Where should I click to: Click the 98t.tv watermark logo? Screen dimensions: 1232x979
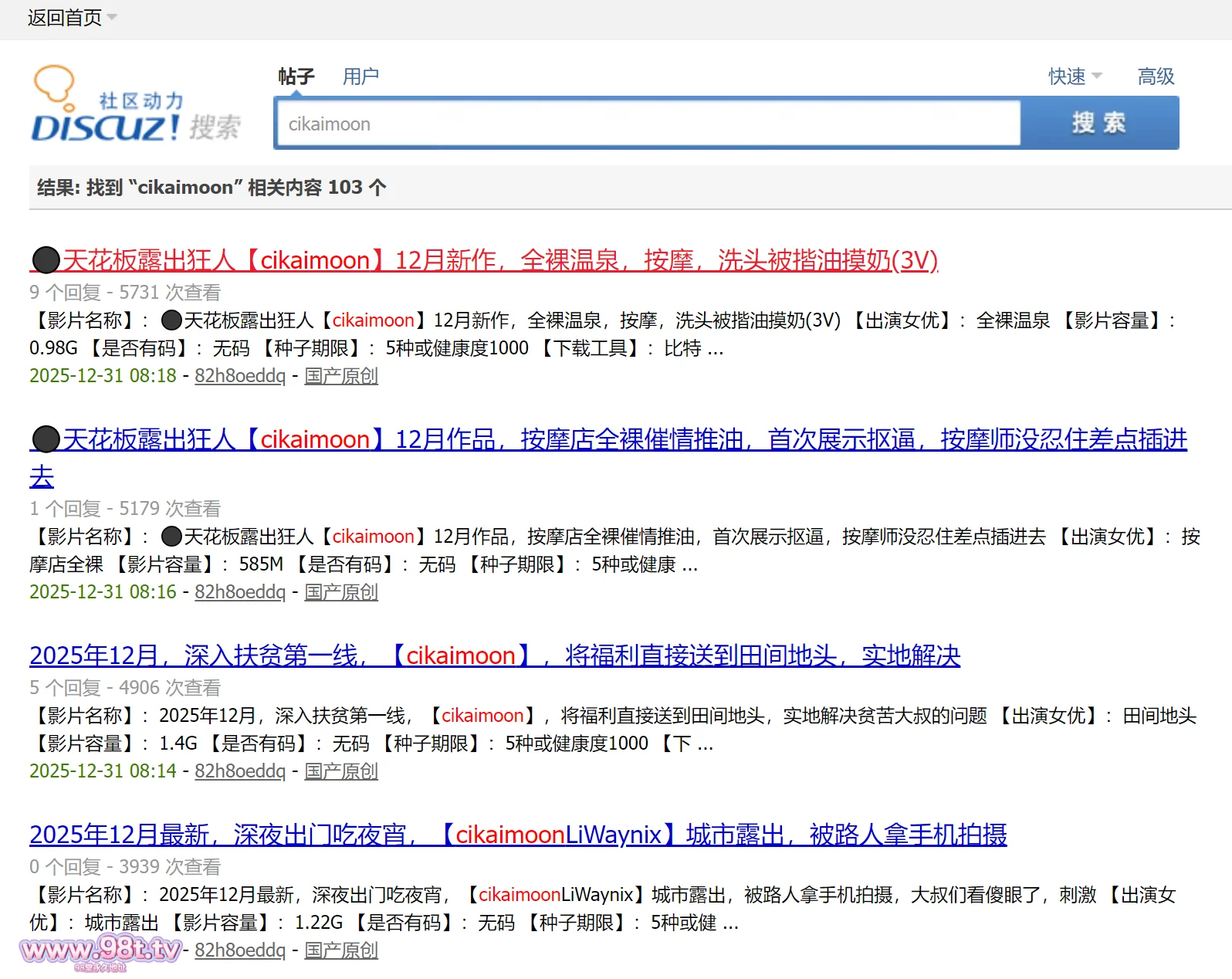100,950
